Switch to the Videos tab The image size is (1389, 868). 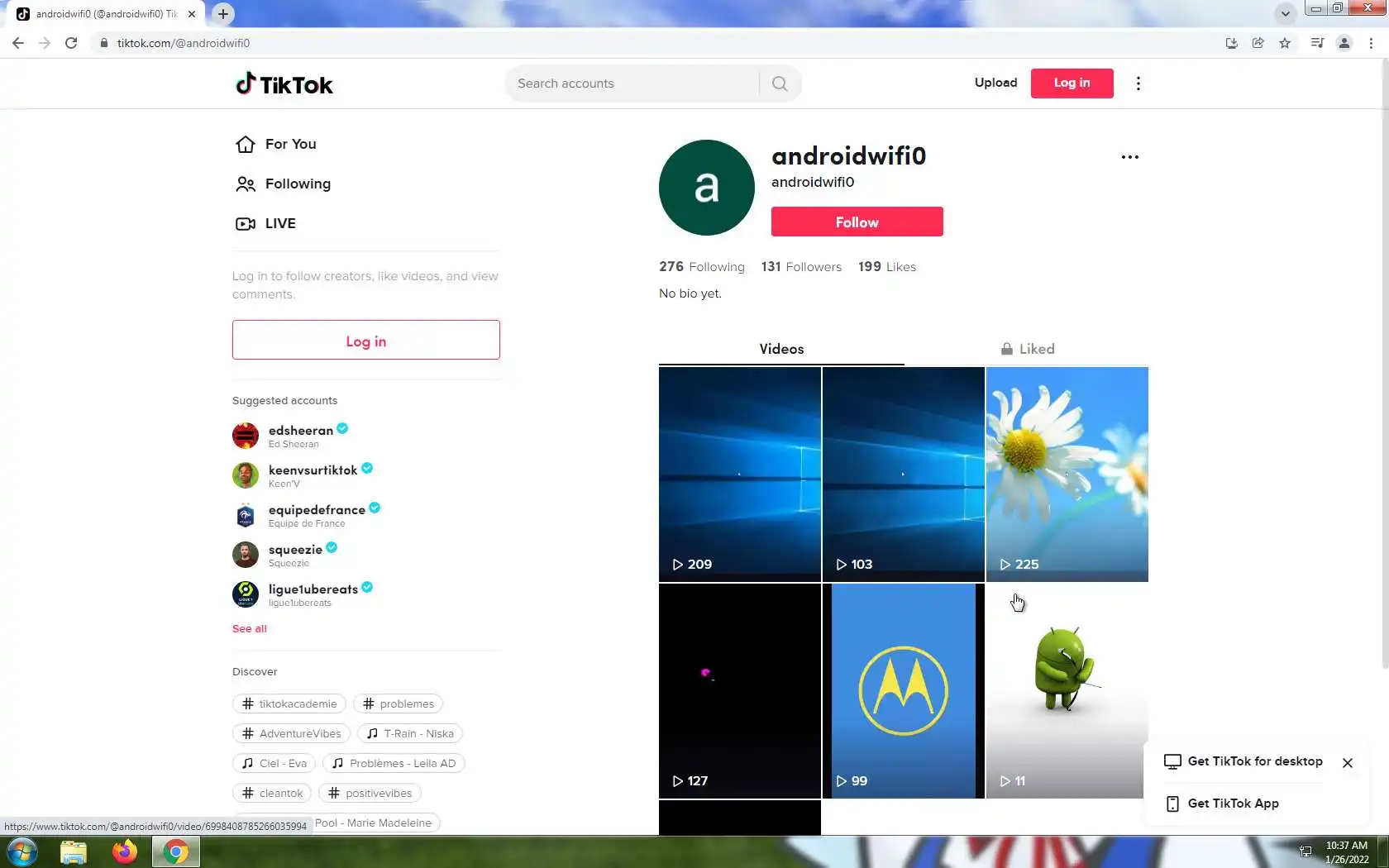781,349
